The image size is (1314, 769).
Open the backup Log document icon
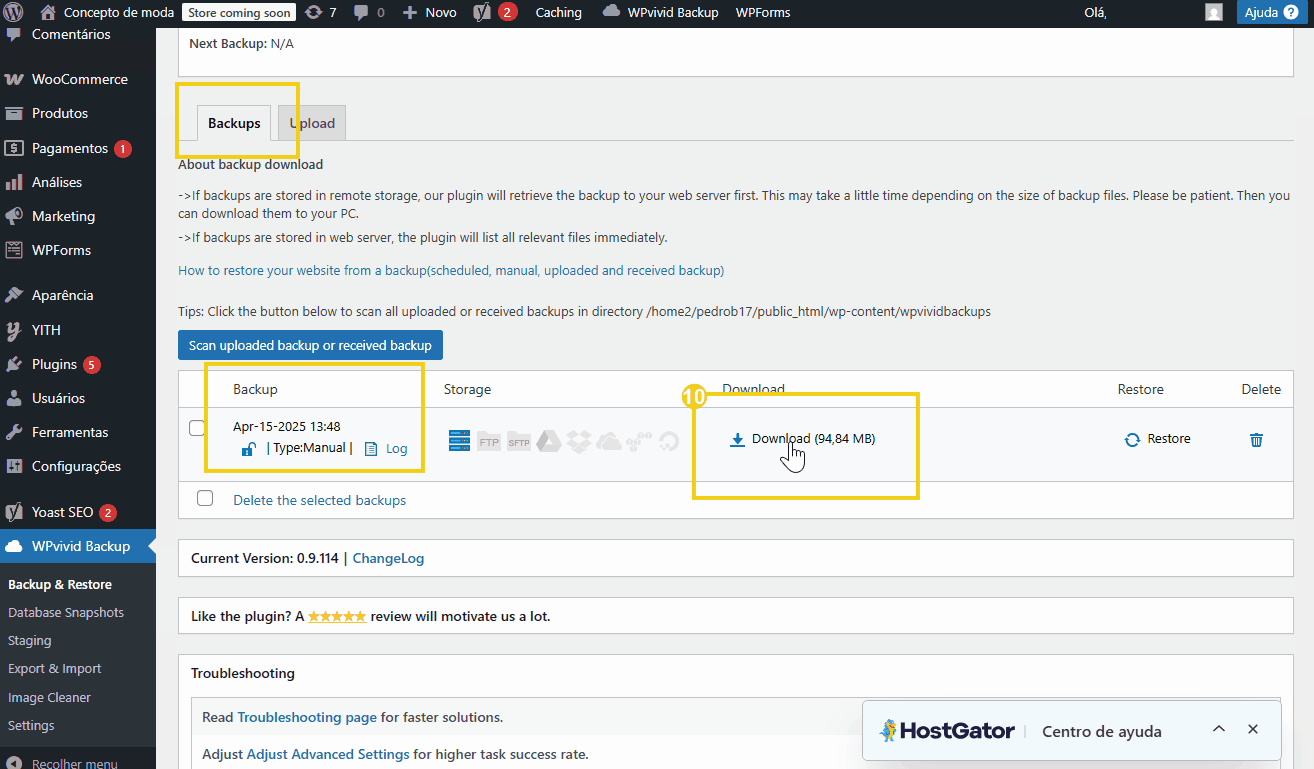371,449
